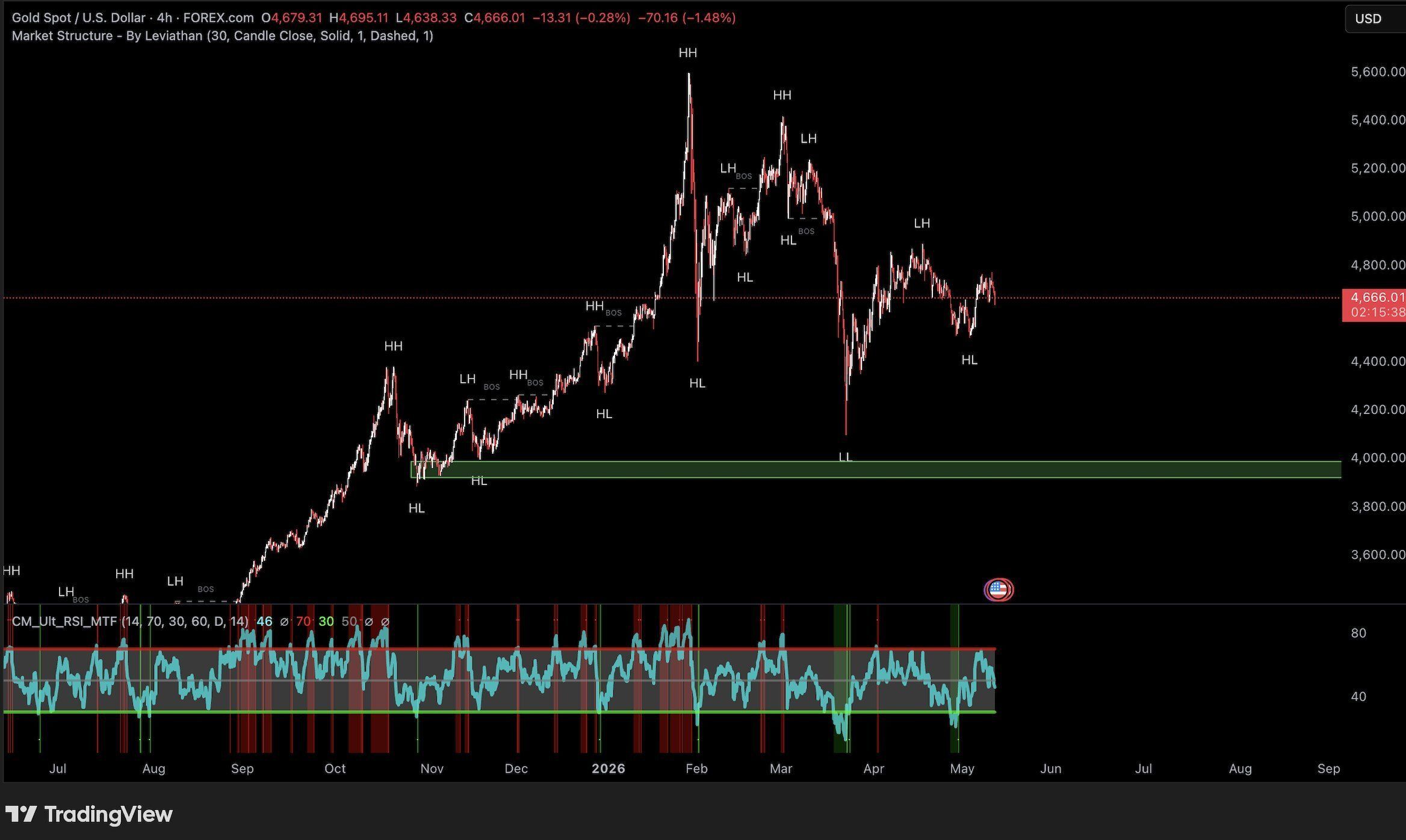This screenshot has height=840, width=1406.
Task: Click the RSI scale value 80
Action: click(1358, 633)
